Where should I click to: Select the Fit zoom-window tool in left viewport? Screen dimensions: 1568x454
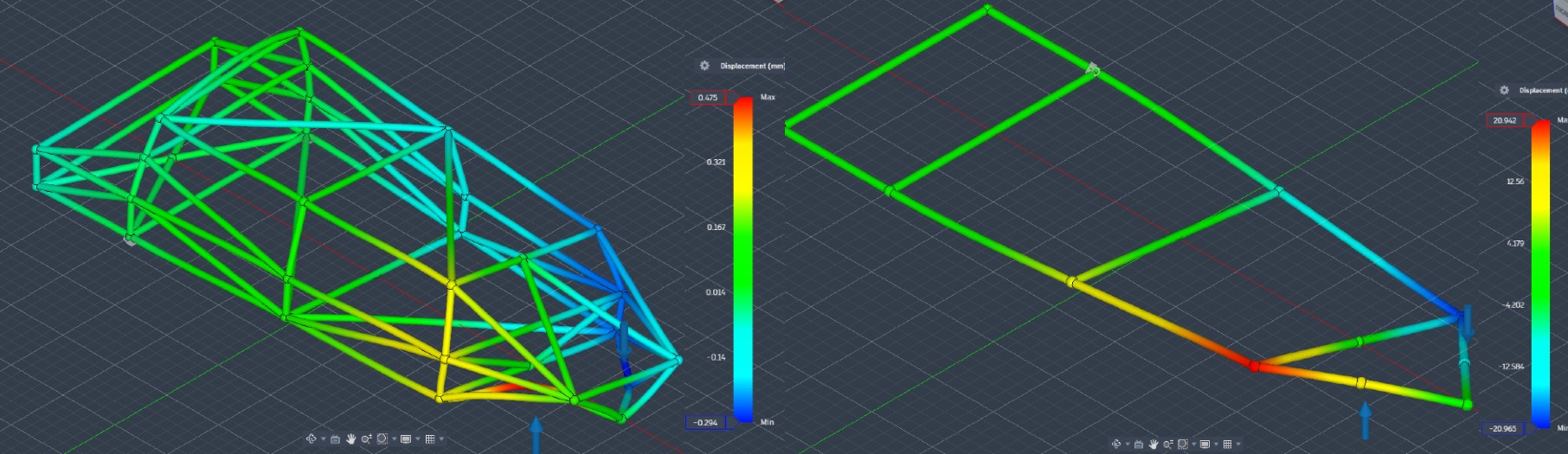coord(382,438)
